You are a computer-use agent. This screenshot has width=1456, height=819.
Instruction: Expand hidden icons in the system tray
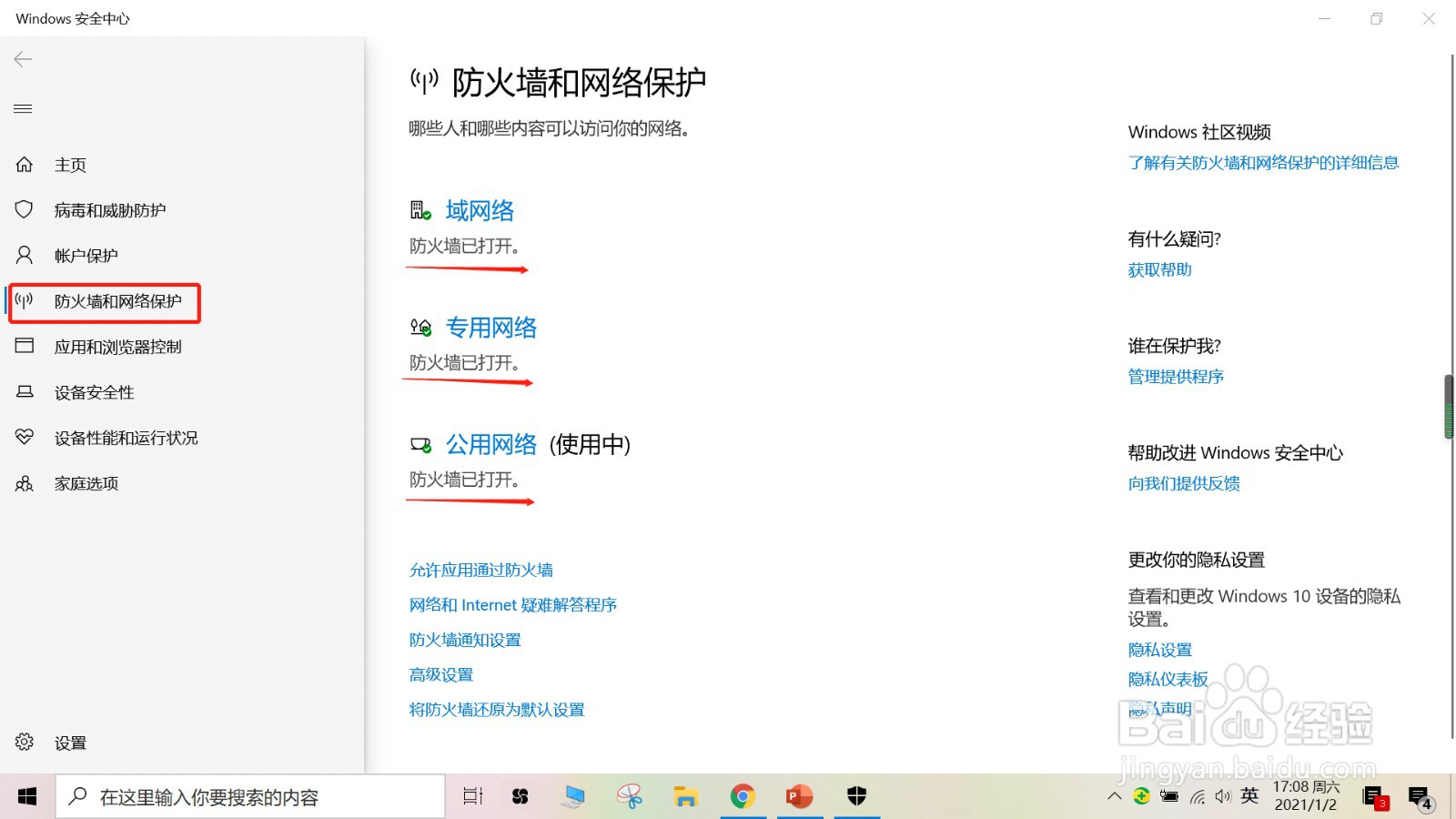click(x=1114, y=795)
